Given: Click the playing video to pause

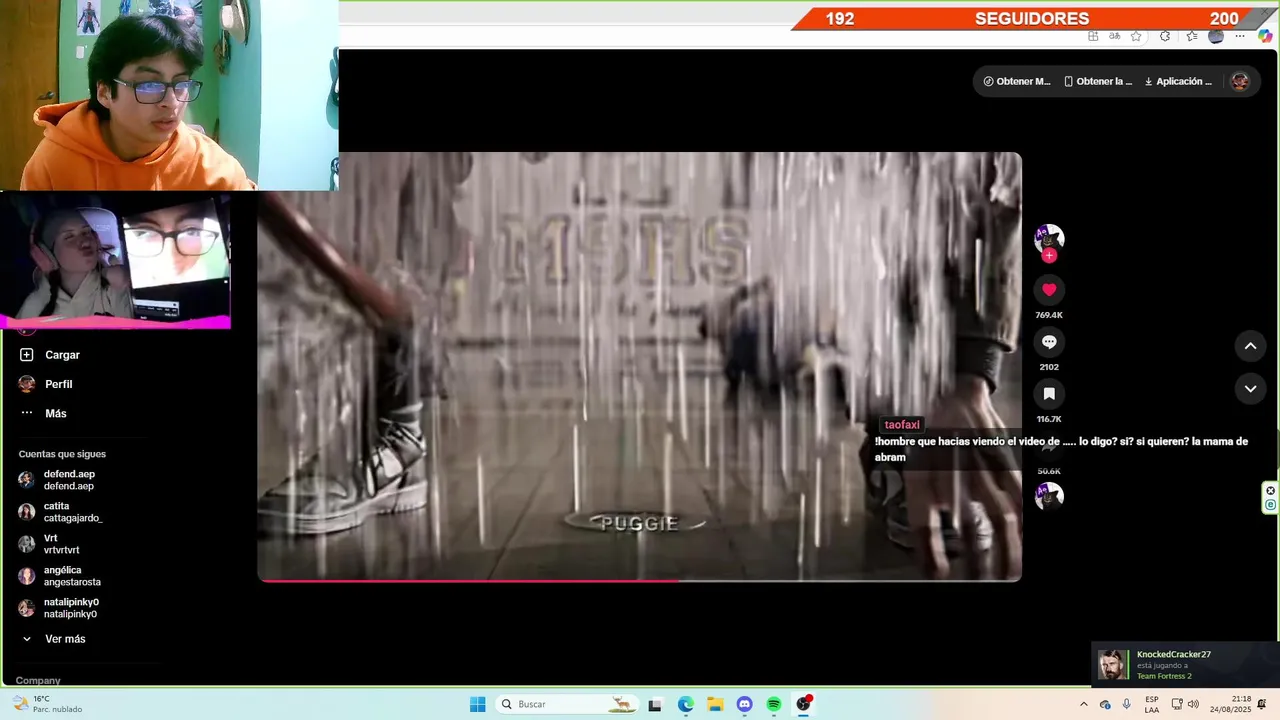Looking at the screenshot, I should click(639, 366).
